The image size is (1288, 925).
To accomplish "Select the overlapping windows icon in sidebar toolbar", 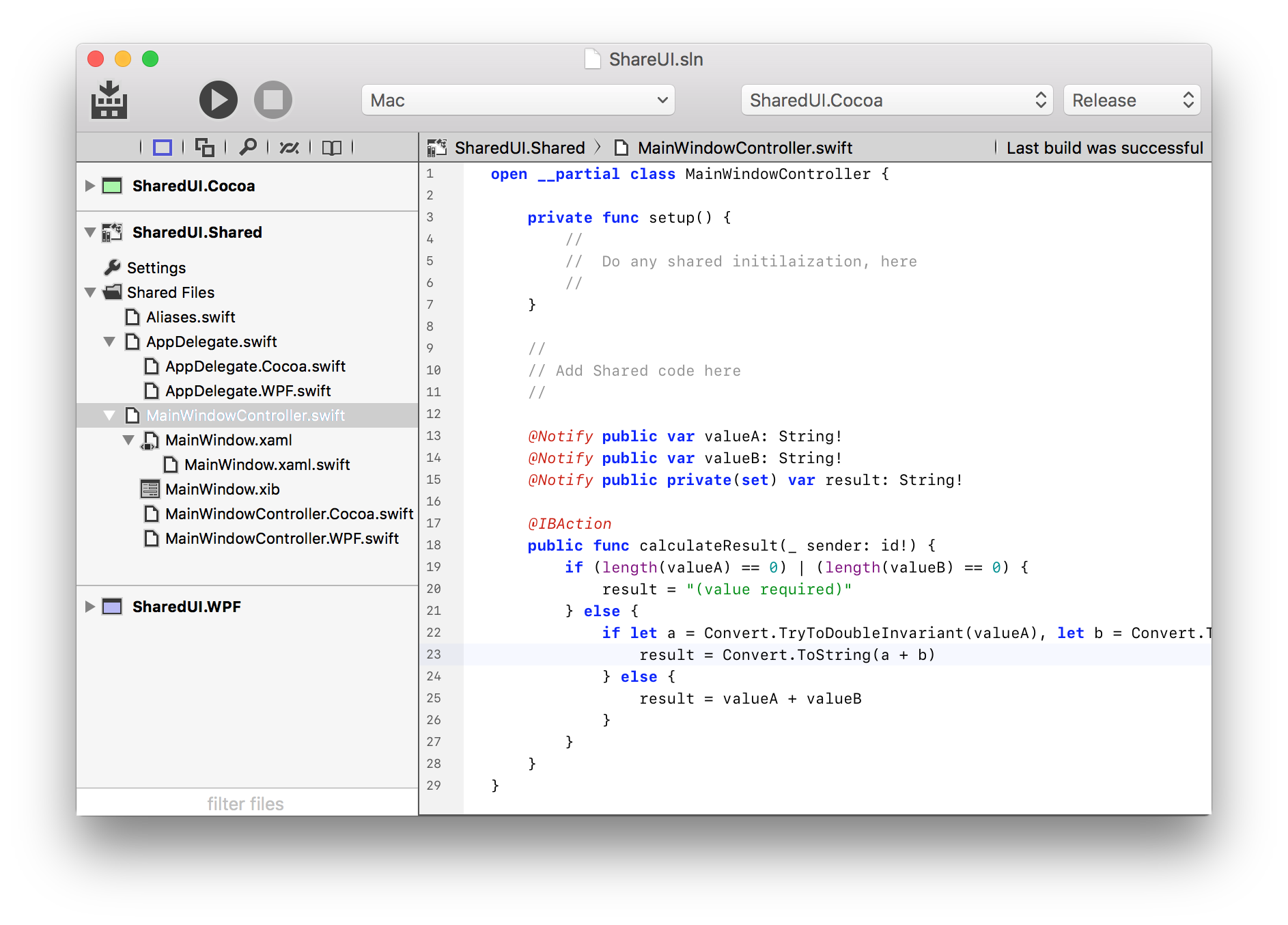I will [x=205, y=148].
